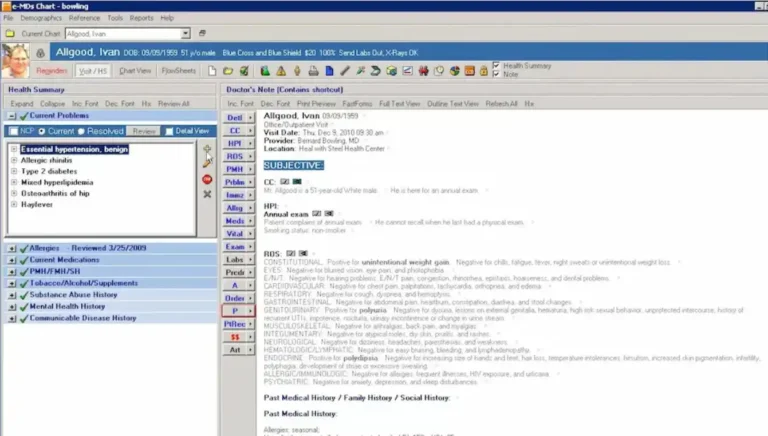The width and height of the screenshot is (768, 436).
Task: Click the graph chart toolbar icon
Action: [407, 71]
